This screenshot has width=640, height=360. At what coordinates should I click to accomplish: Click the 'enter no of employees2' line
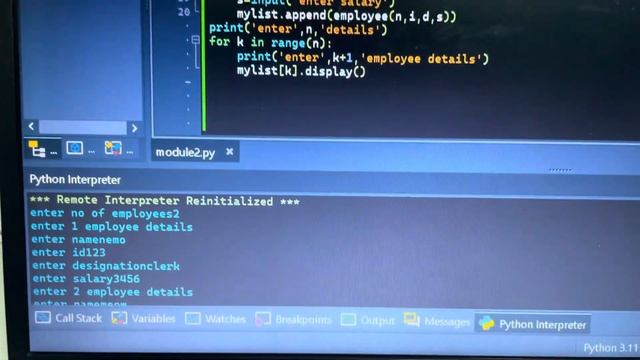tap(105, 213)
